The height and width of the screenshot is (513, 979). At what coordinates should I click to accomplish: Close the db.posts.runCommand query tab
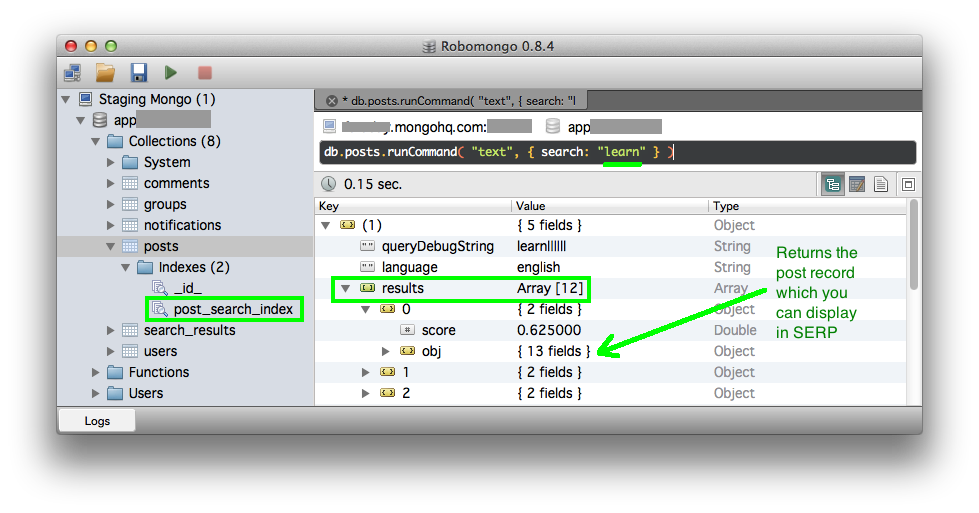click(x=332, y=101)
